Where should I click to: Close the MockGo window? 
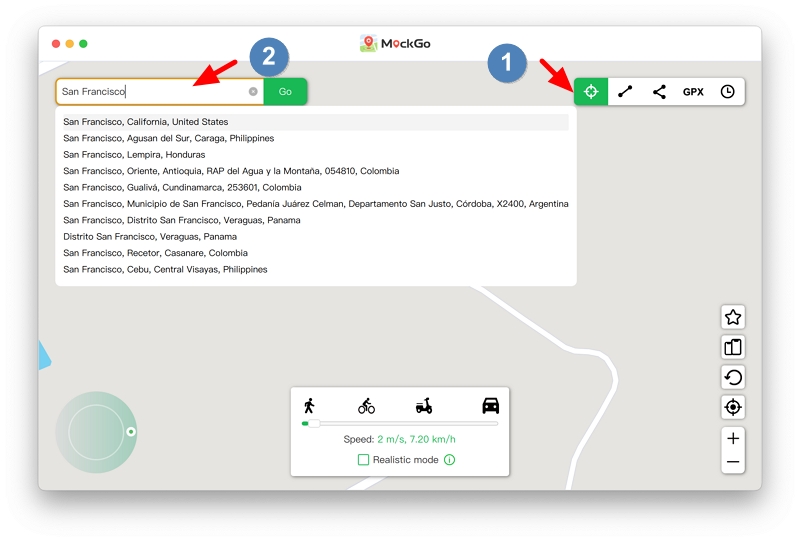pyautogui.click(x=56, y=44)
